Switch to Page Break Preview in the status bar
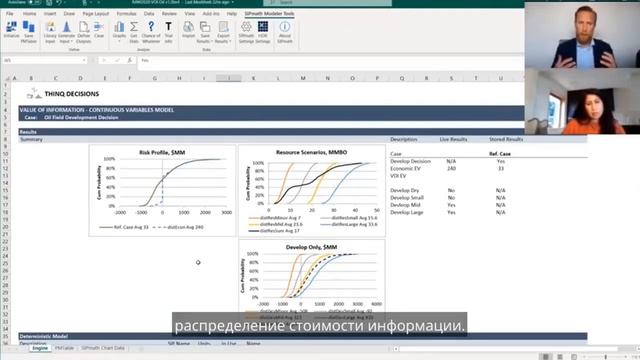640x360 pixels. pyautogui.click(x=574, y=357)
